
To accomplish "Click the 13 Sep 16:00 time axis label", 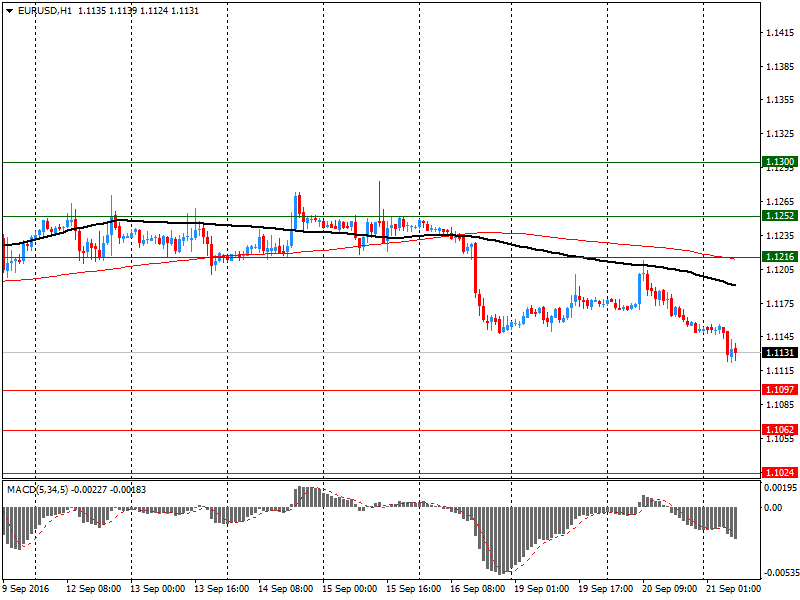I will (221, 589).
